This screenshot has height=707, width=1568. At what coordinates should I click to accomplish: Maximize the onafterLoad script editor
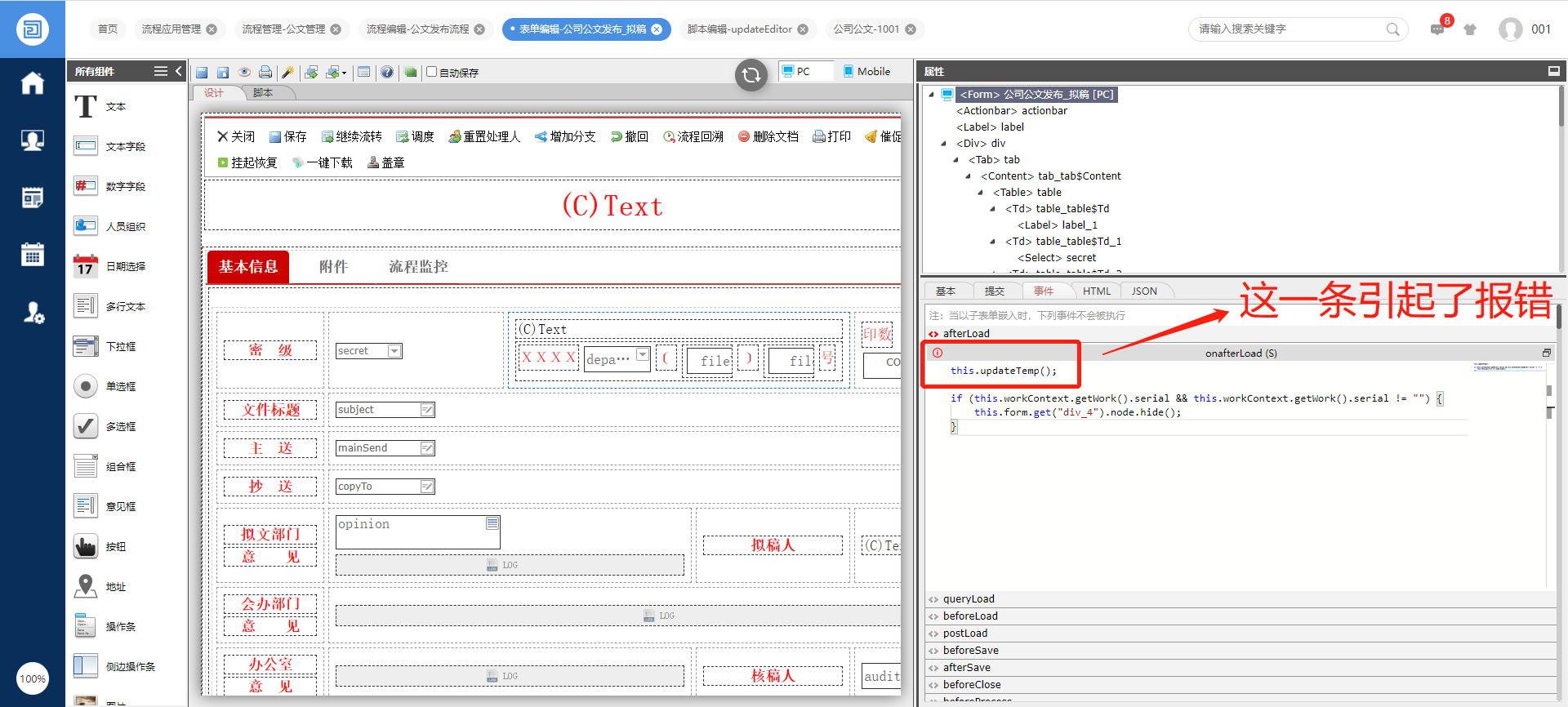click(1546, 353)
